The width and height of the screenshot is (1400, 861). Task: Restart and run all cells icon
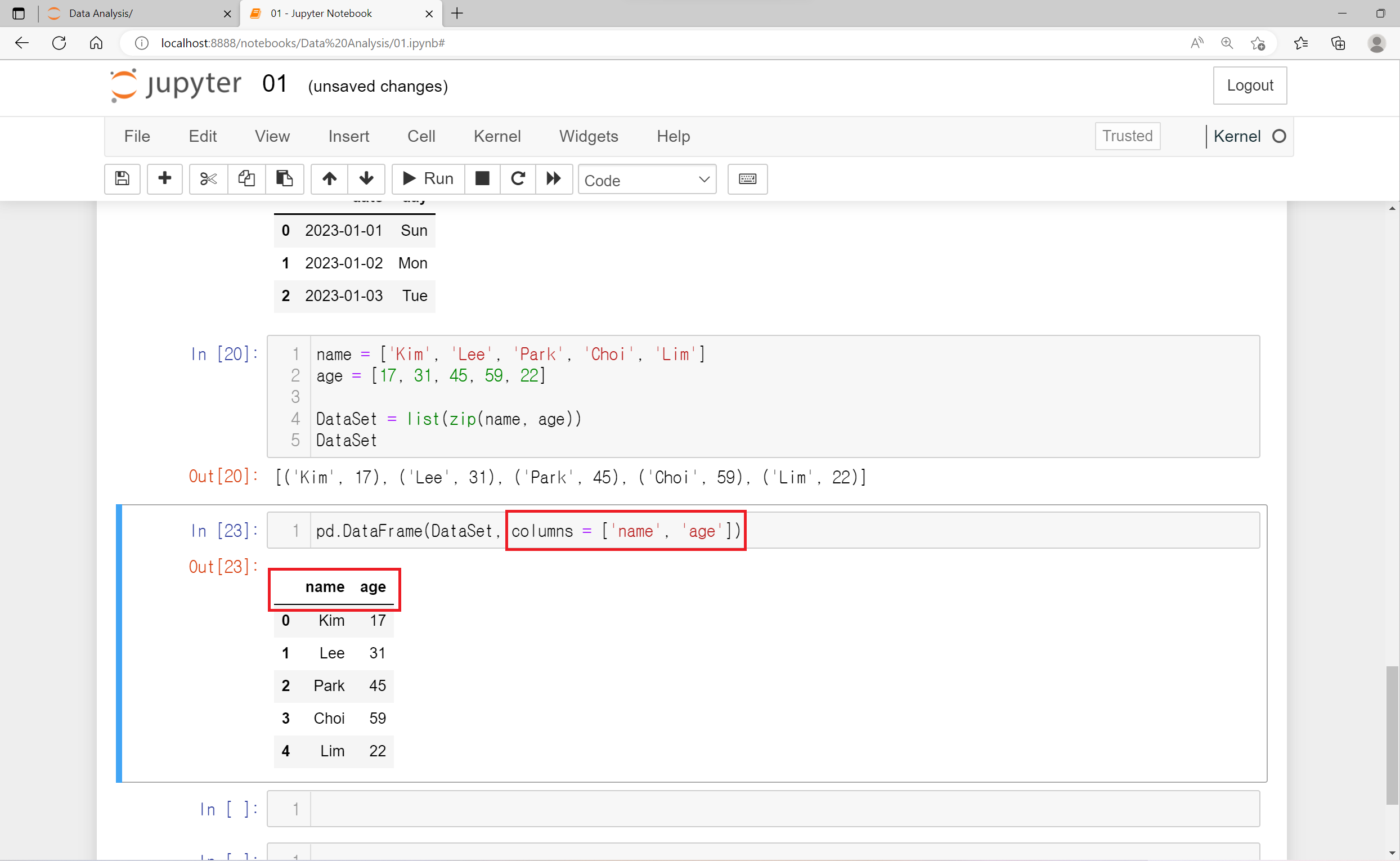pyautogui.click(x=553, y=179)
